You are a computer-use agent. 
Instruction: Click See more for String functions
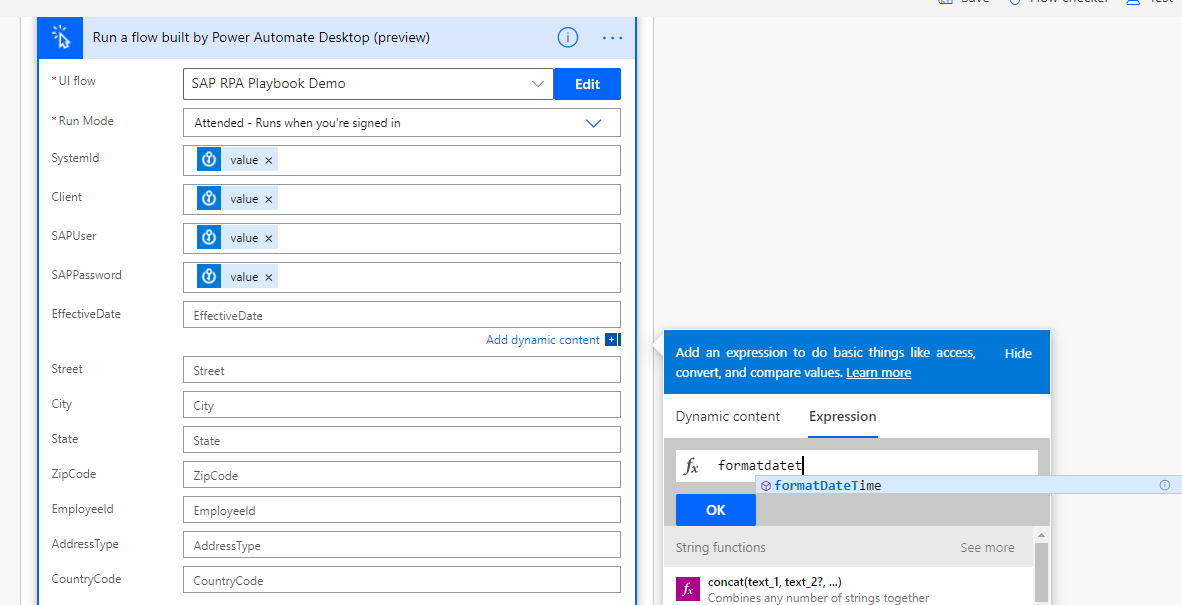click(987, 547)
